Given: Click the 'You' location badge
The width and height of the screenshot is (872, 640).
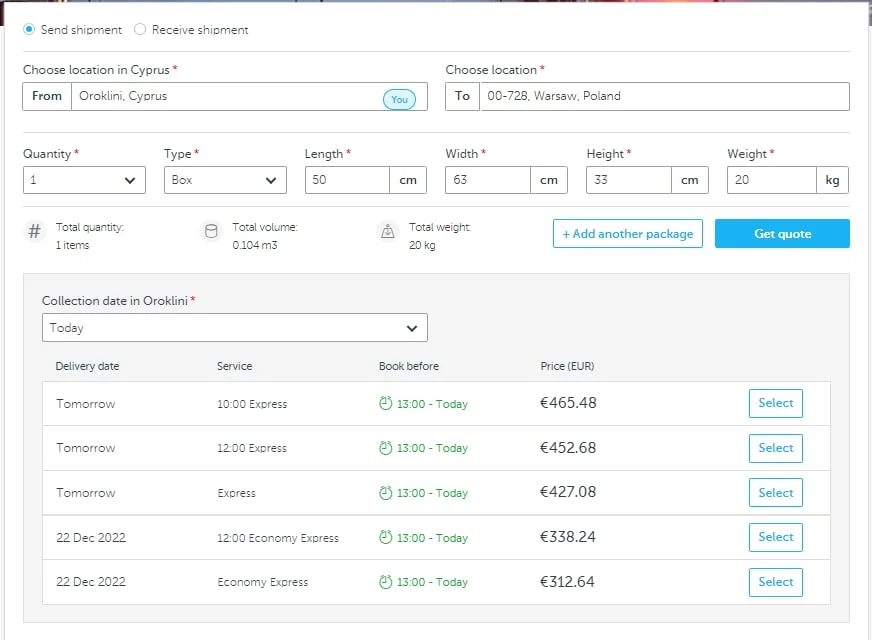Looking at the screenshot, I should click(399, 99).
